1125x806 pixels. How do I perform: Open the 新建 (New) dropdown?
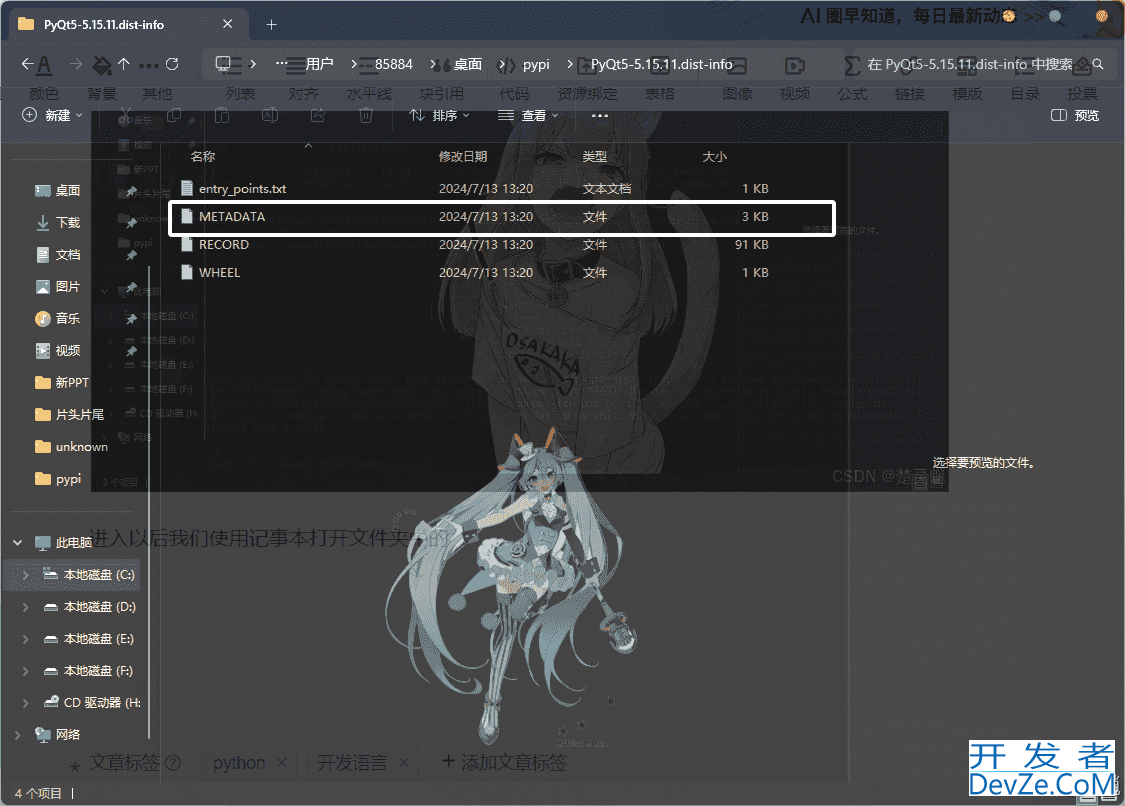(52, 115)
